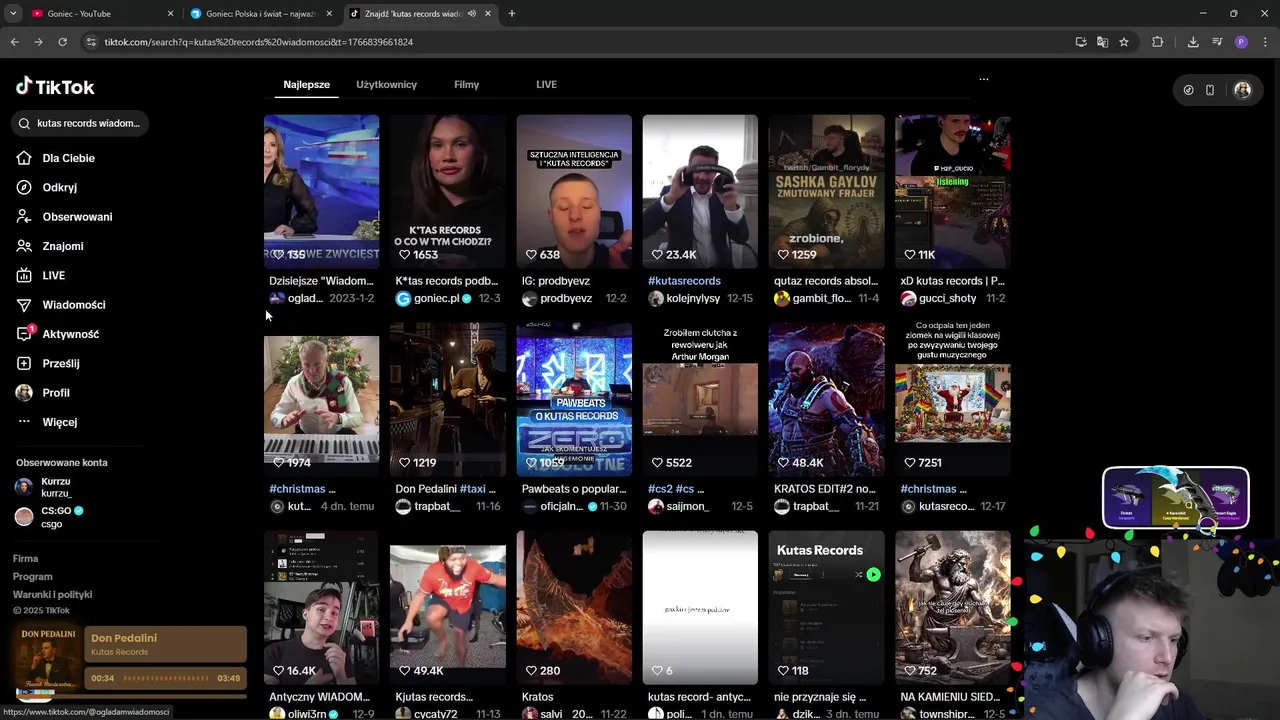Open the browser tab search dropdown
This screenshot has height=720, width=1280.
tap(12, 14)
